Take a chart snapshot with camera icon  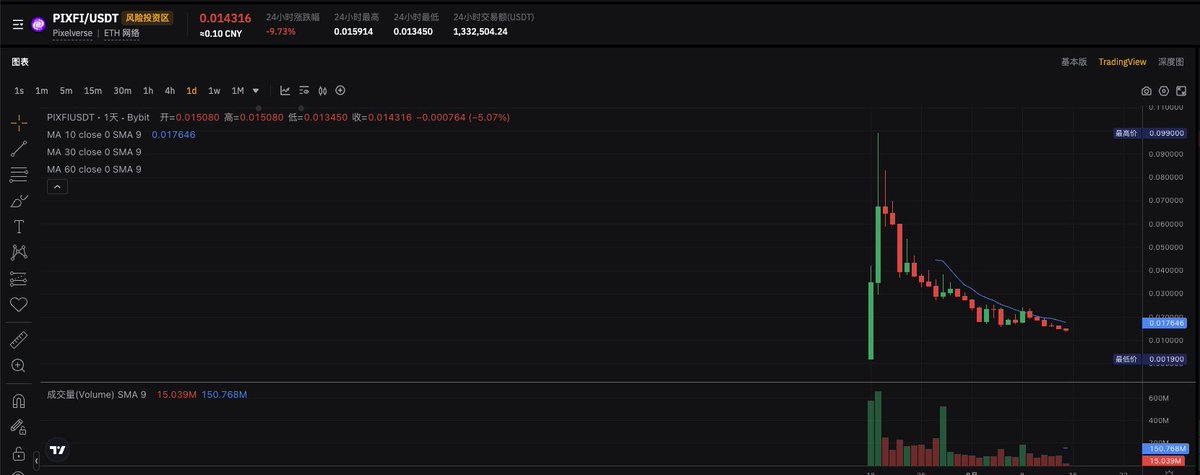point(1146,91)
